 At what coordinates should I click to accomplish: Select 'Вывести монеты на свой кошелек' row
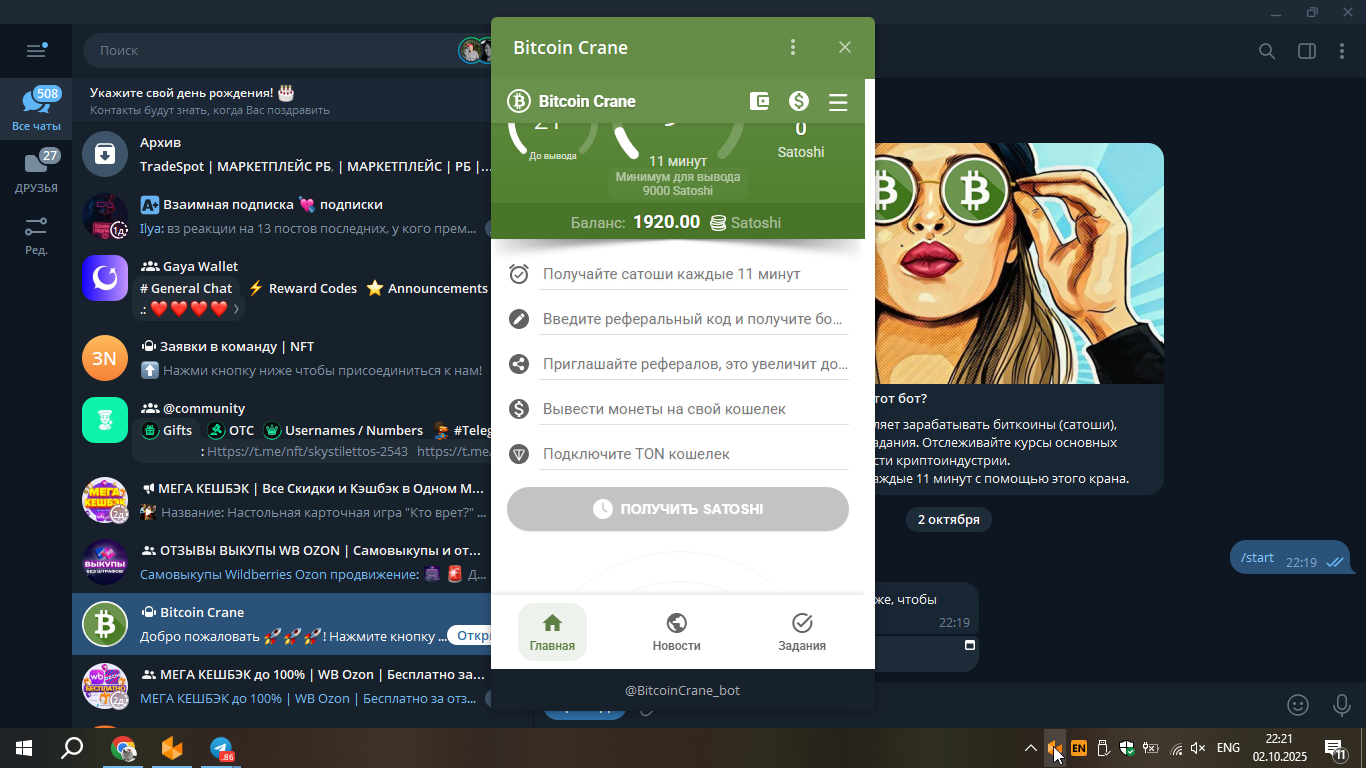(x=678, y=409)
